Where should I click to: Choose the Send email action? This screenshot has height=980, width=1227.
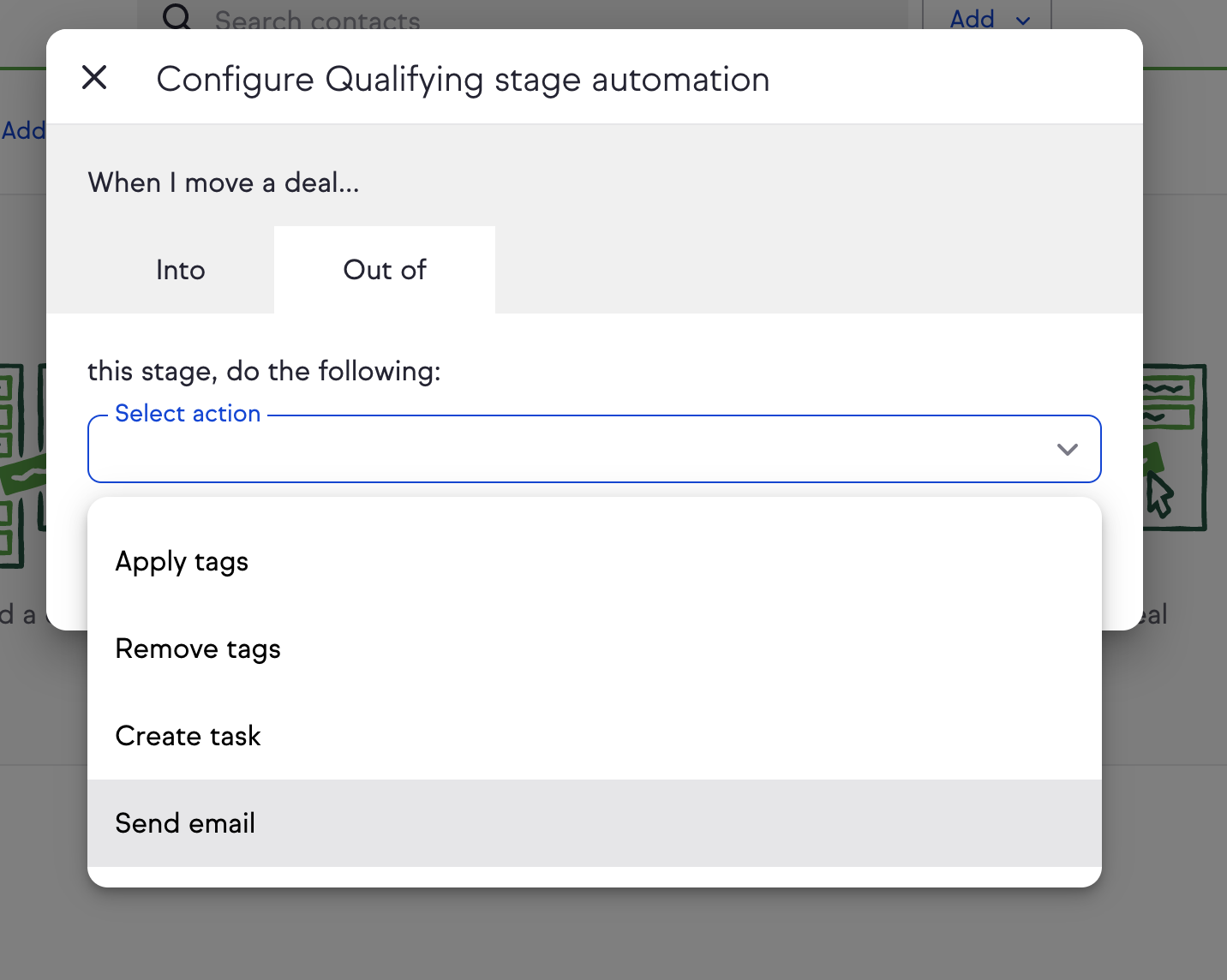pos(185,823)
